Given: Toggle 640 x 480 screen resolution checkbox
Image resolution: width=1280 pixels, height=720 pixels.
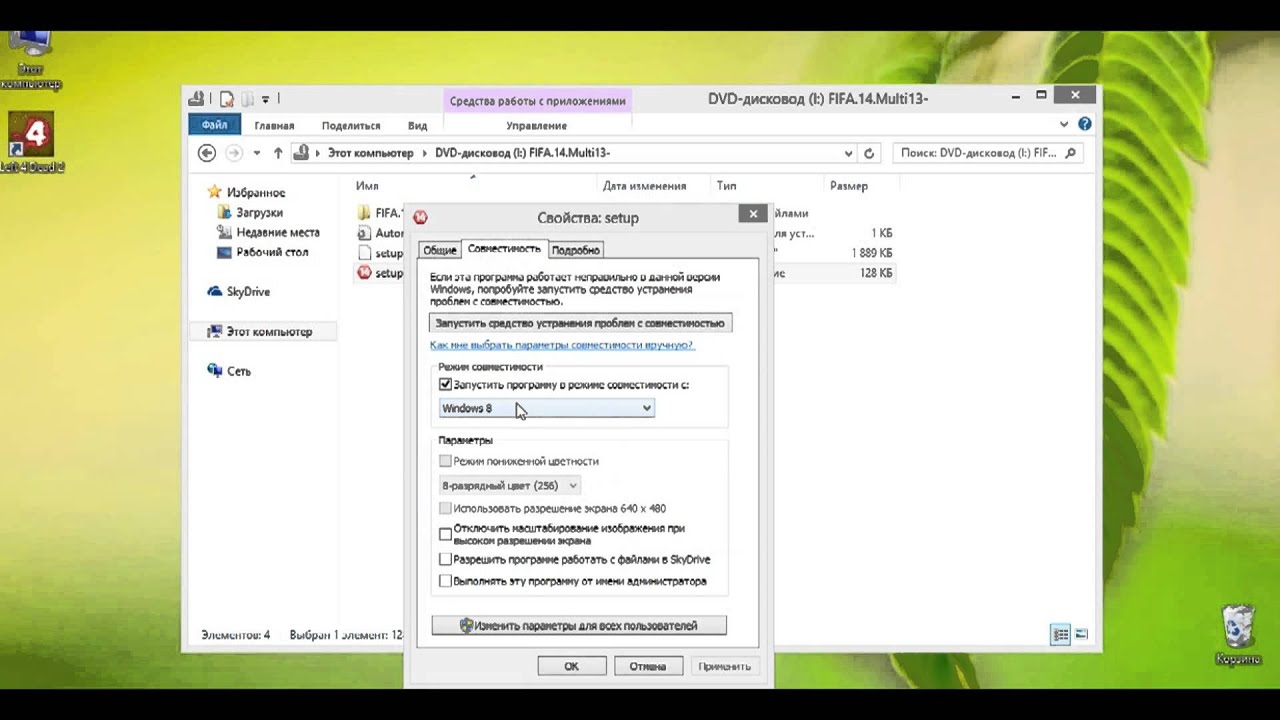Looking at the screenshot, I should (x=445, y=508).
